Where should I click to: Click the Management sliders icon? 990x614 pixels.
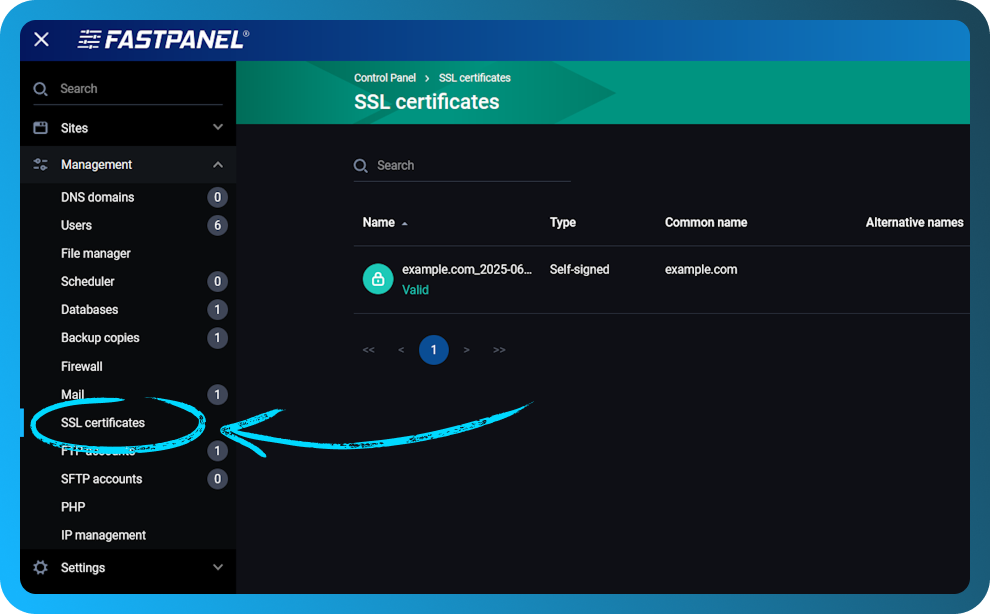(39, 164)
